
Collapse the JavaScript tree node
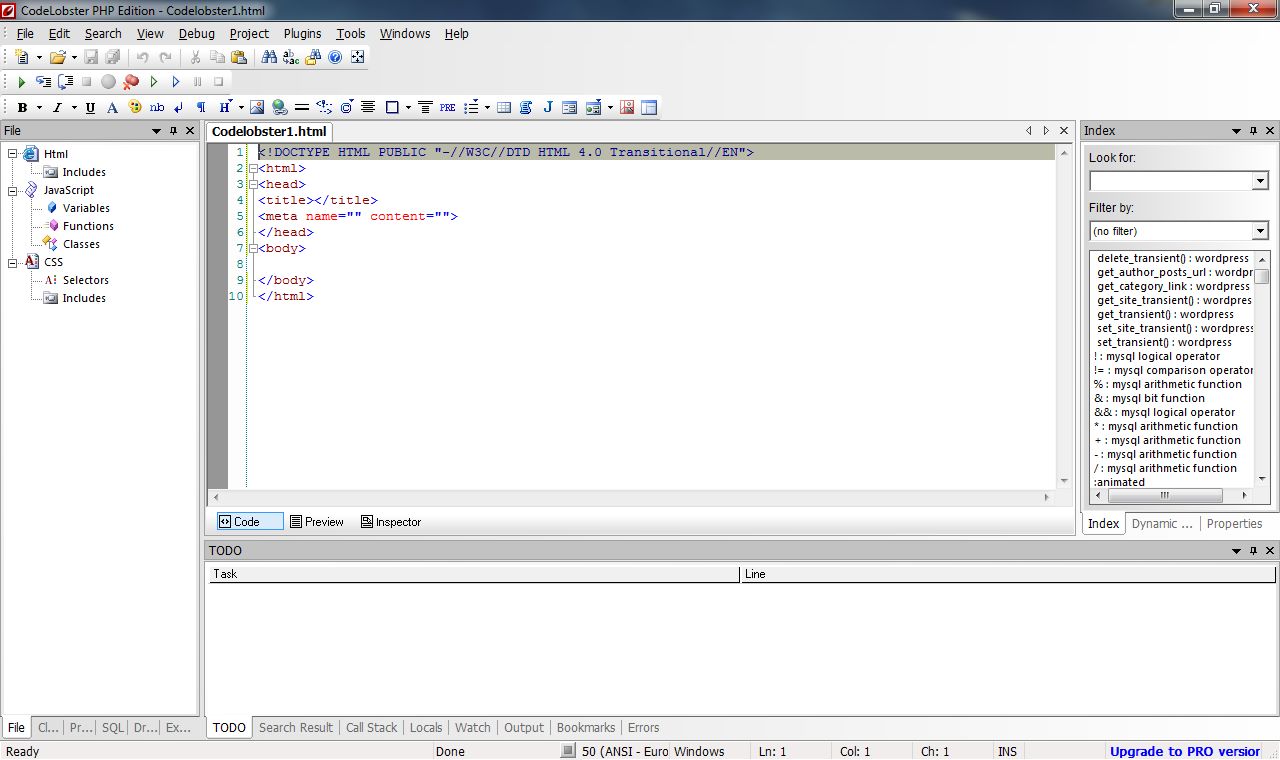coord(13,190)
